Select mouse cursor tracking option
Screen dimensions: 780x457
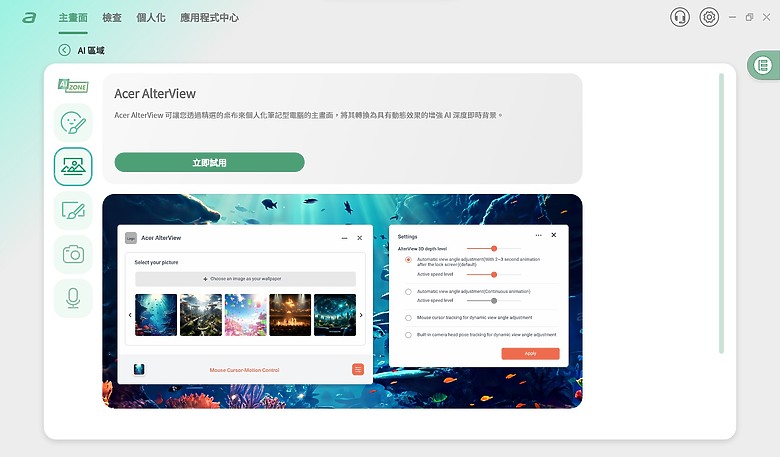408,318
